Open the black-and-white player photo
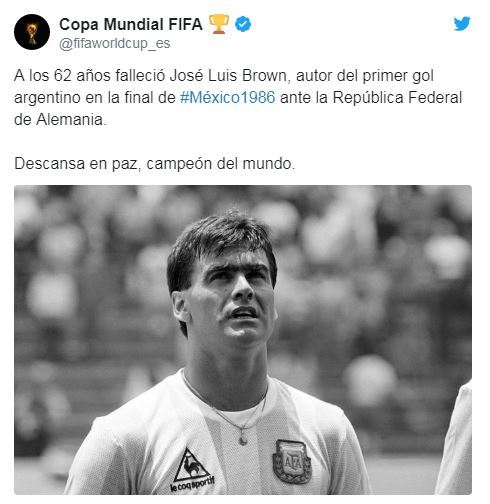Viewport: 490px width, 504px height. pyautogui.click(x=243, y=340)
